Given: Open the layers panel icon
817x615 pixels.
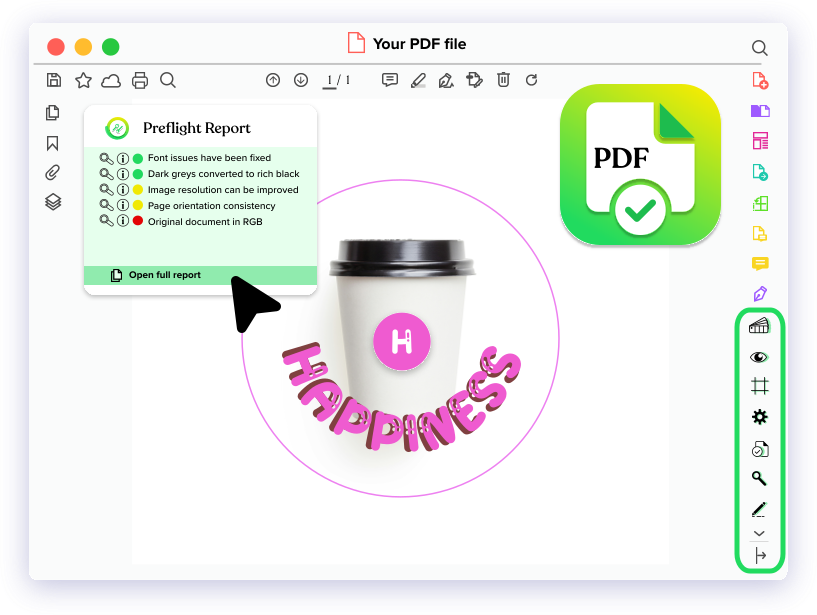Looking at the screenshot, I should 53,202.
